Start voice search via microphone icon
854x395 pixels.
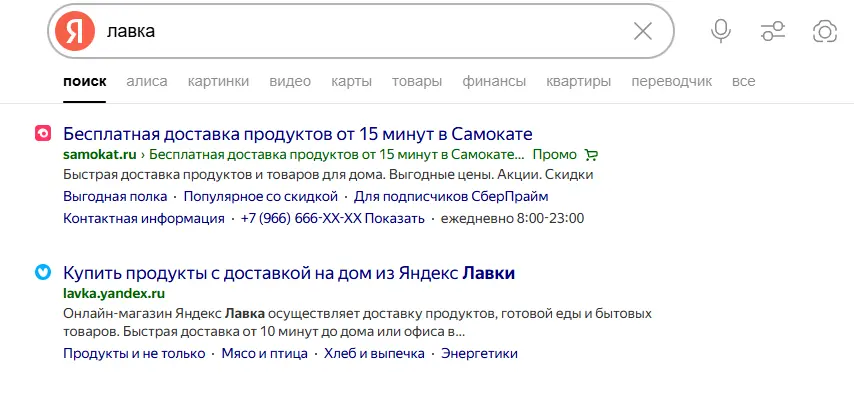coord(721,32)
